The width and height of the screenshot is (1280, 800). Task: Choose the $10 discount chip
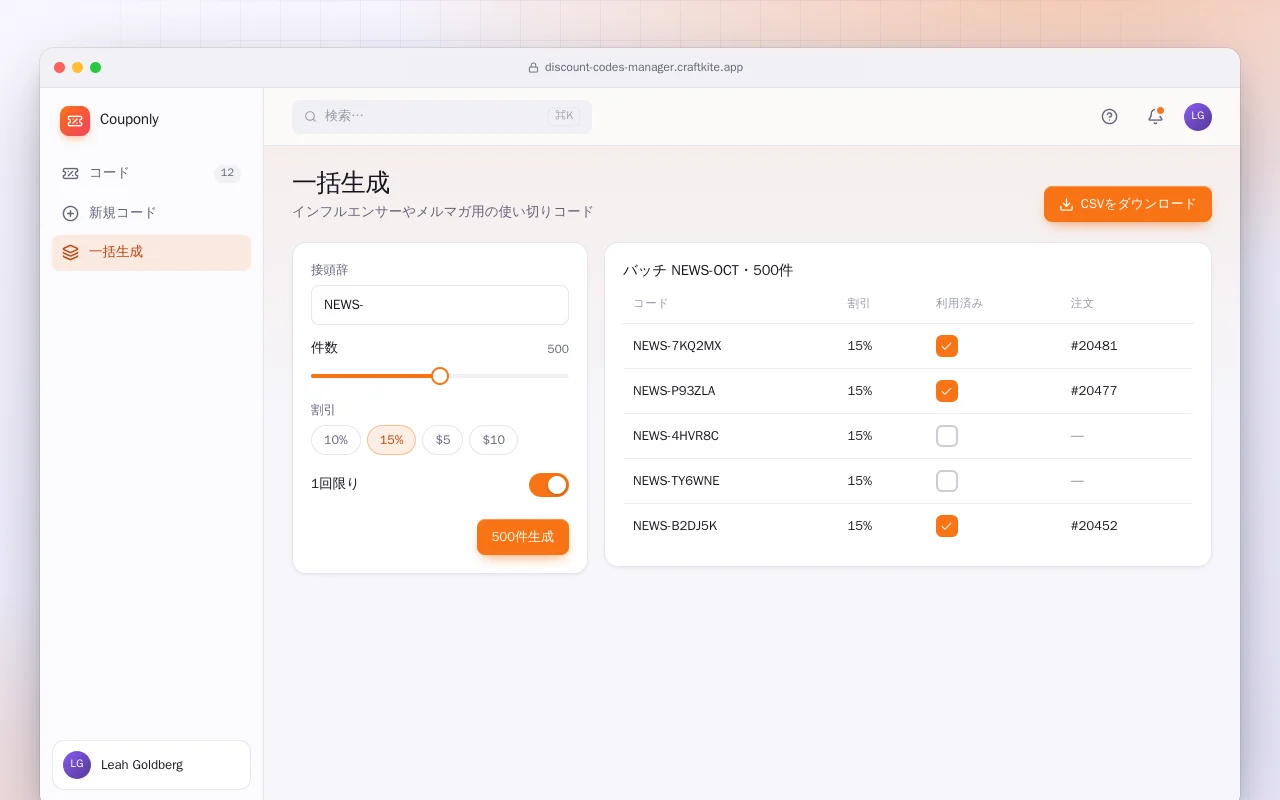[x=494, y=440]
